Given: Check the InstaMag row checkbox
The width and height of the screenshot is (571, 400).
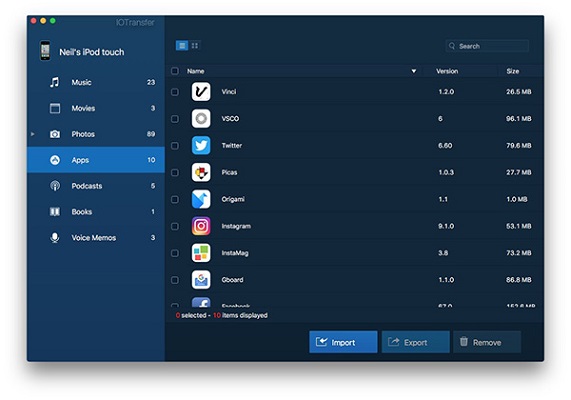Looking at the screenshot, I should (175, 253).
